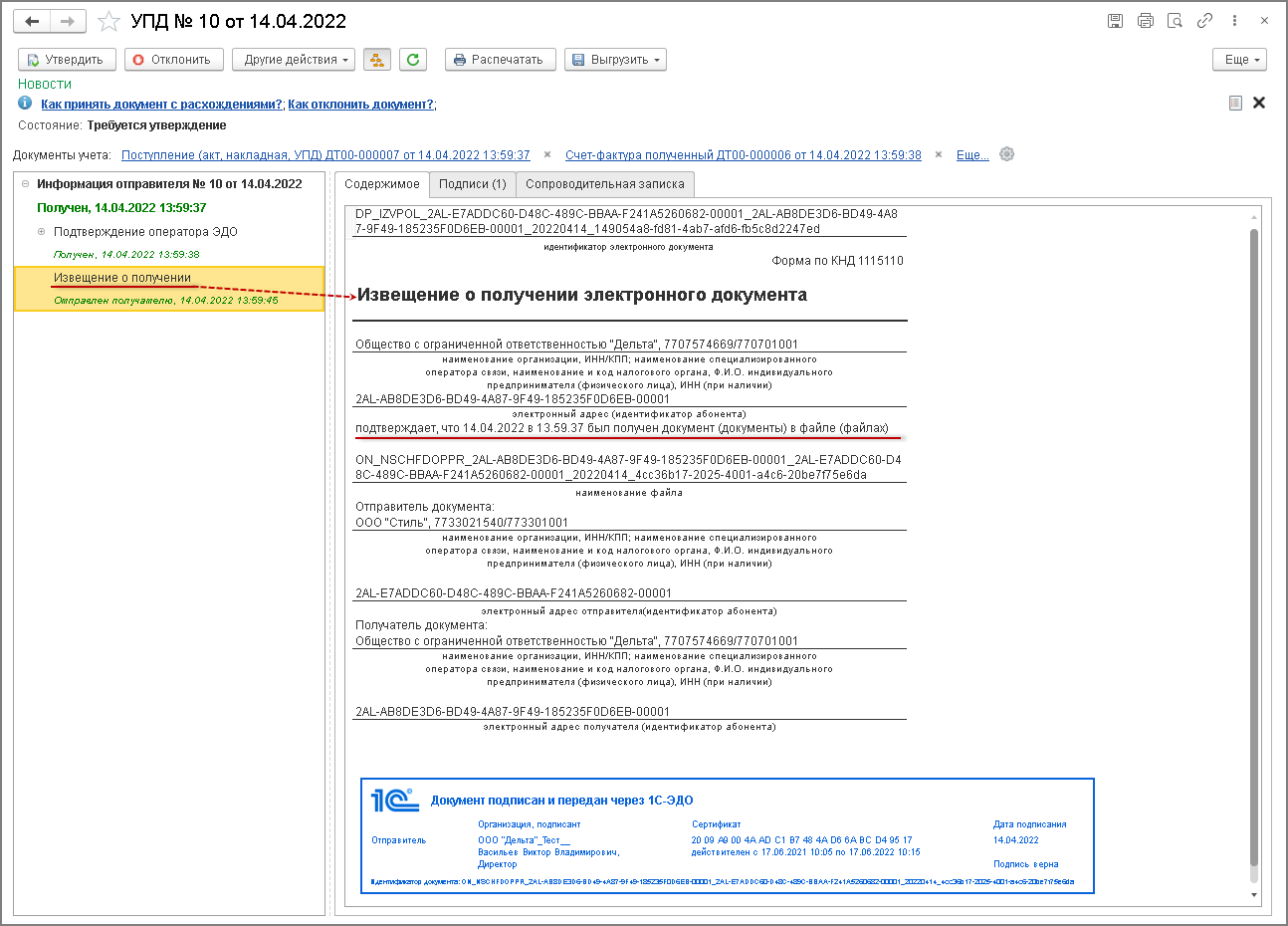This screenshot has height=926, width=1288.
Task: Switch to the Сопроводительная записка tab
Action: 605,184
